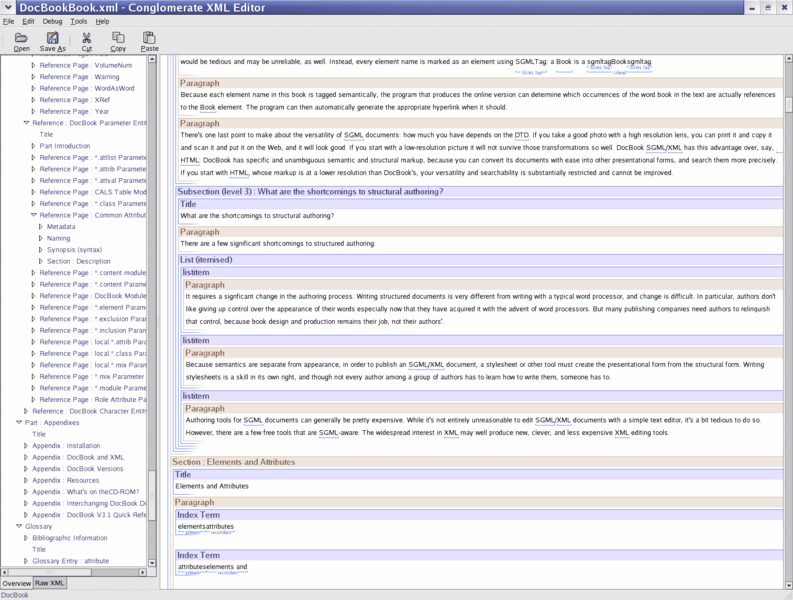The image size is (793, 600).
Task: Click Section : Elements and Attributes header
Action: pyautogui.click(x=476, y=462)
